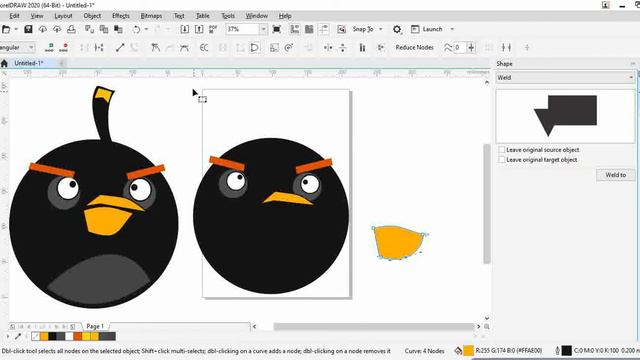This screenshot has width=640, height=360.
Task: Click the Cusp node icon
Action: (155, 48)
